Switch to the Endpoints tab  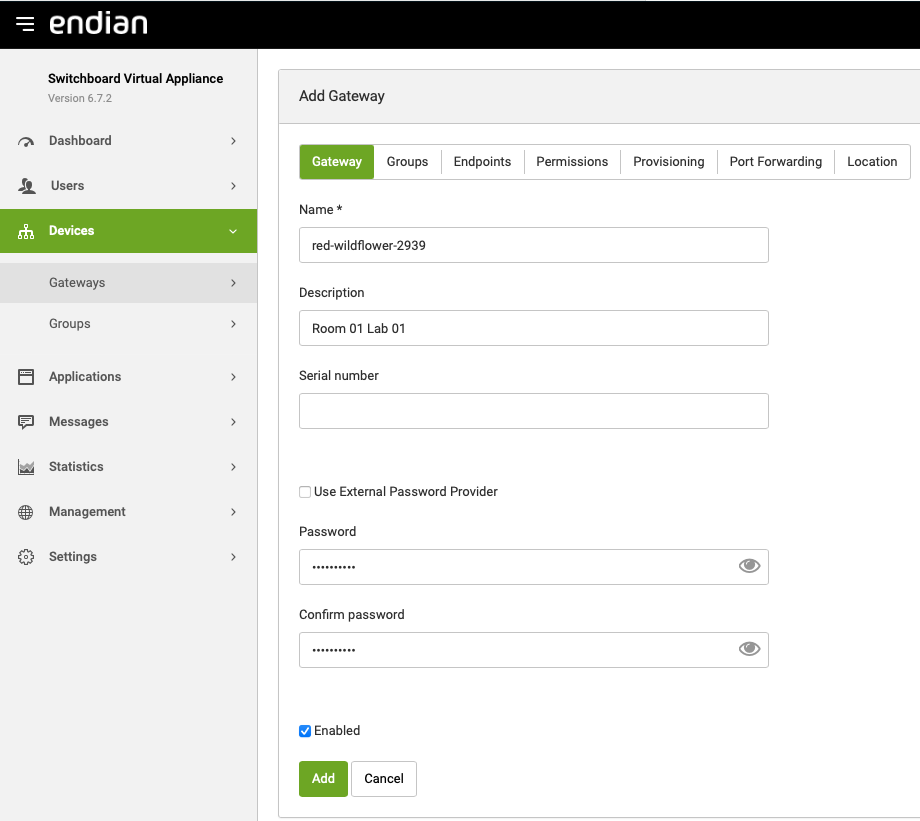(x=482, y=162)
